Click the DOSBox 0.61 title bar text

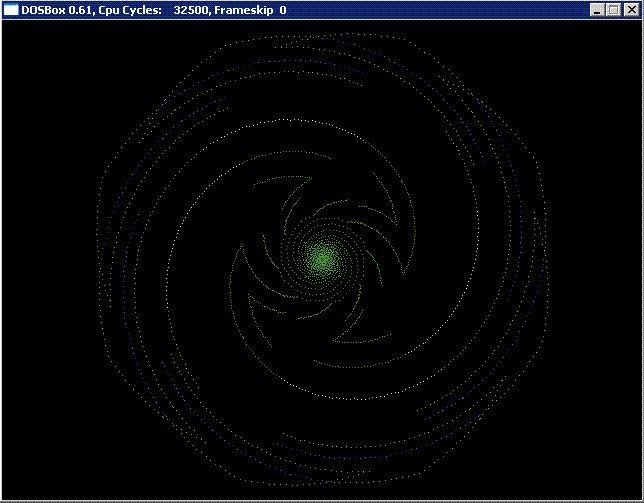pyautogui.click(x=154, y=10)
